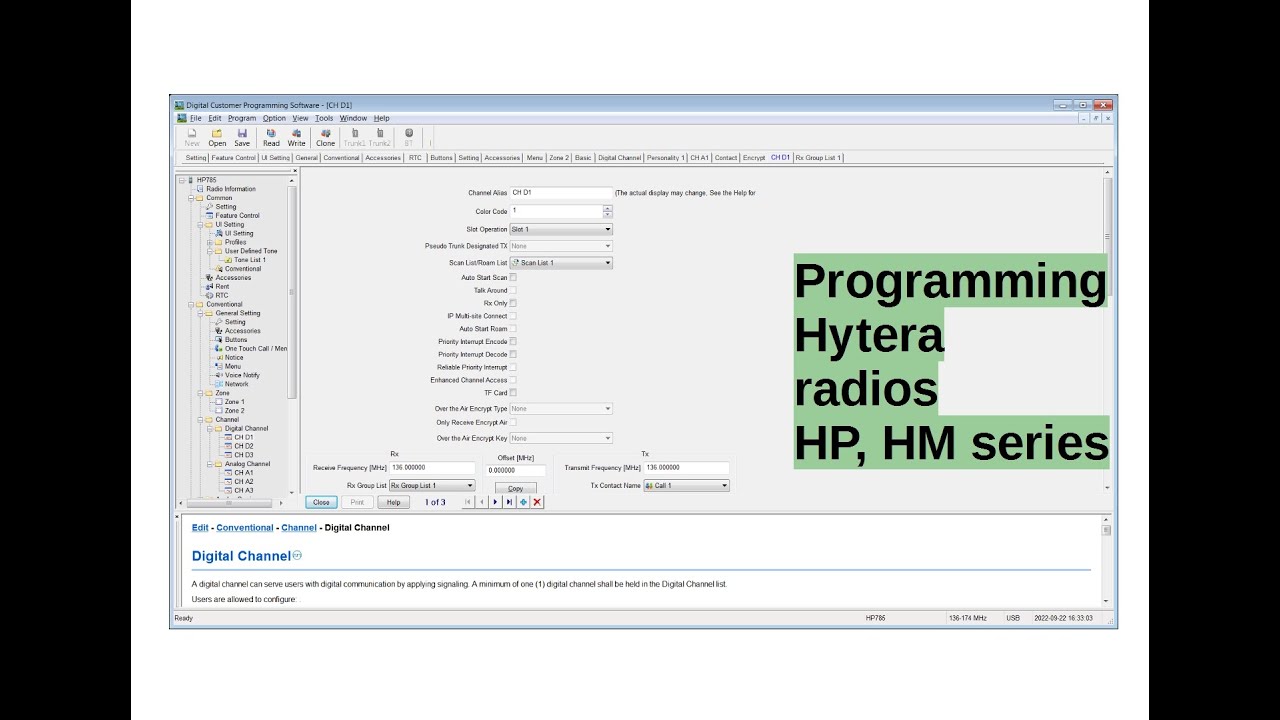Click the Copy offset button
1280x720 pixels.
click(516, 489)
